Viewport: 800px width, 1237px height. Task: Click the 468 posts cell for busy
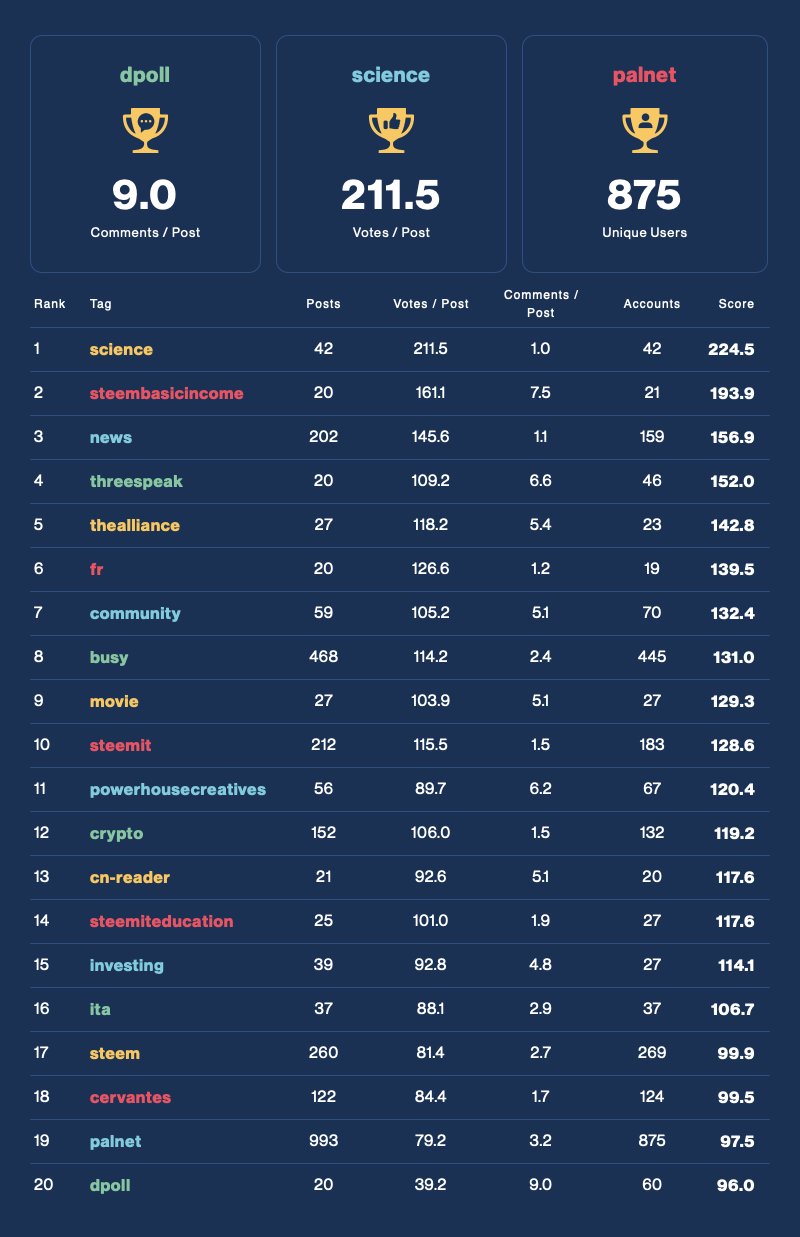click(323, 657)
